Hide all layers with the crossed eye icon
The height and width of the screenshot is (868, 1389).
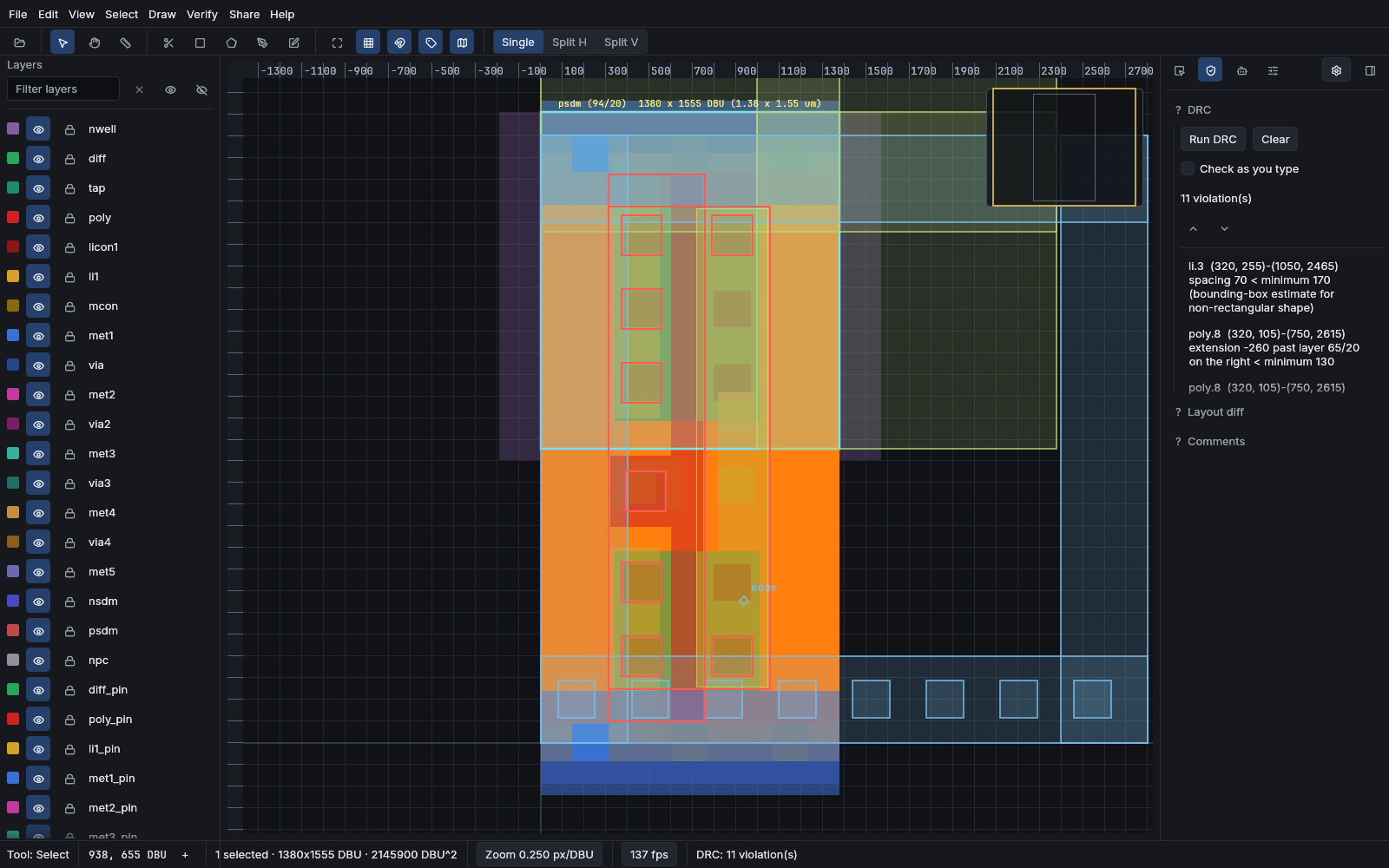(201, 89)
